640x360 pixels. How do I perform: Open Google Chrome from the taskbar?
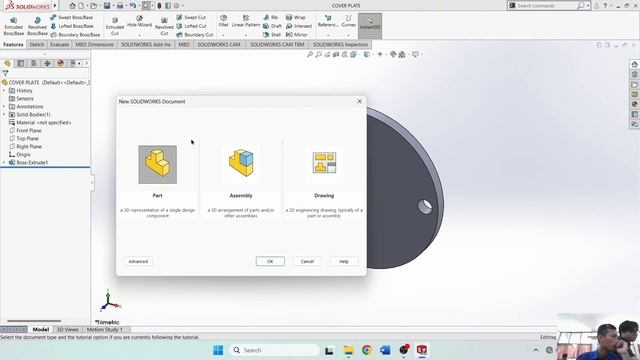point(367,350)
